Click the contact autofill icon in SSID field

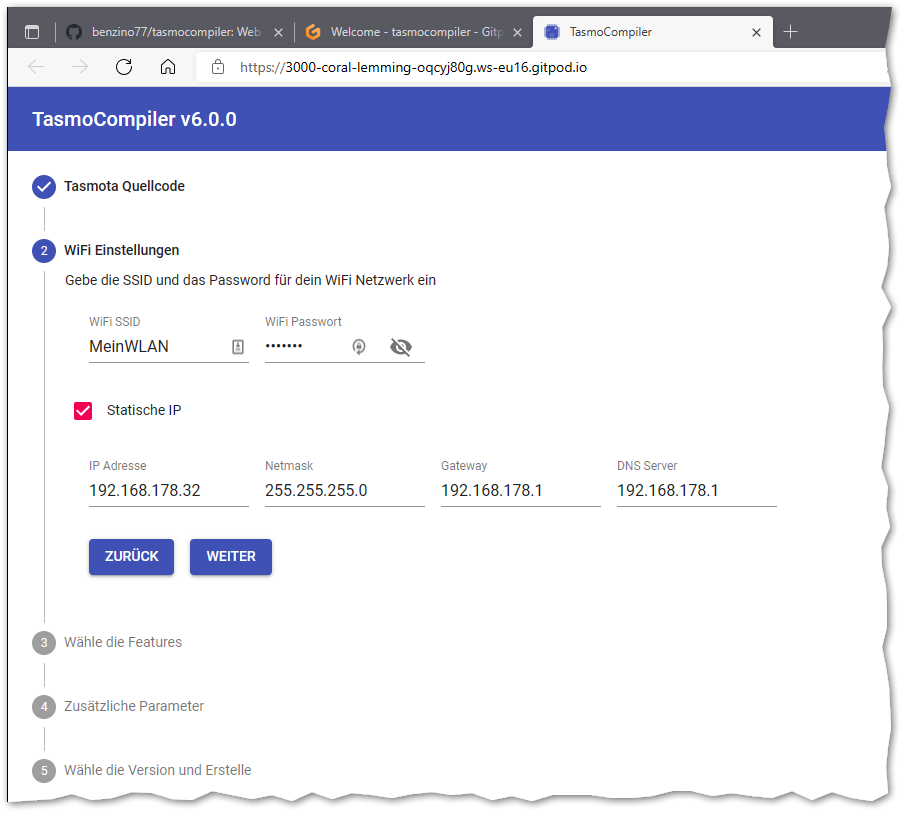[238, 347]
